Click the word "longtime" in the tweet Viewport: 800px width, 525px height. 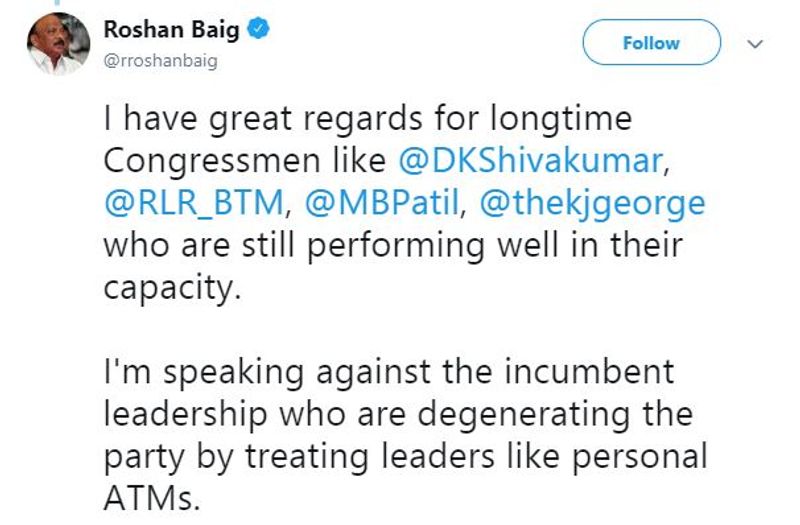pyautogui.click(x=561, y=119)
